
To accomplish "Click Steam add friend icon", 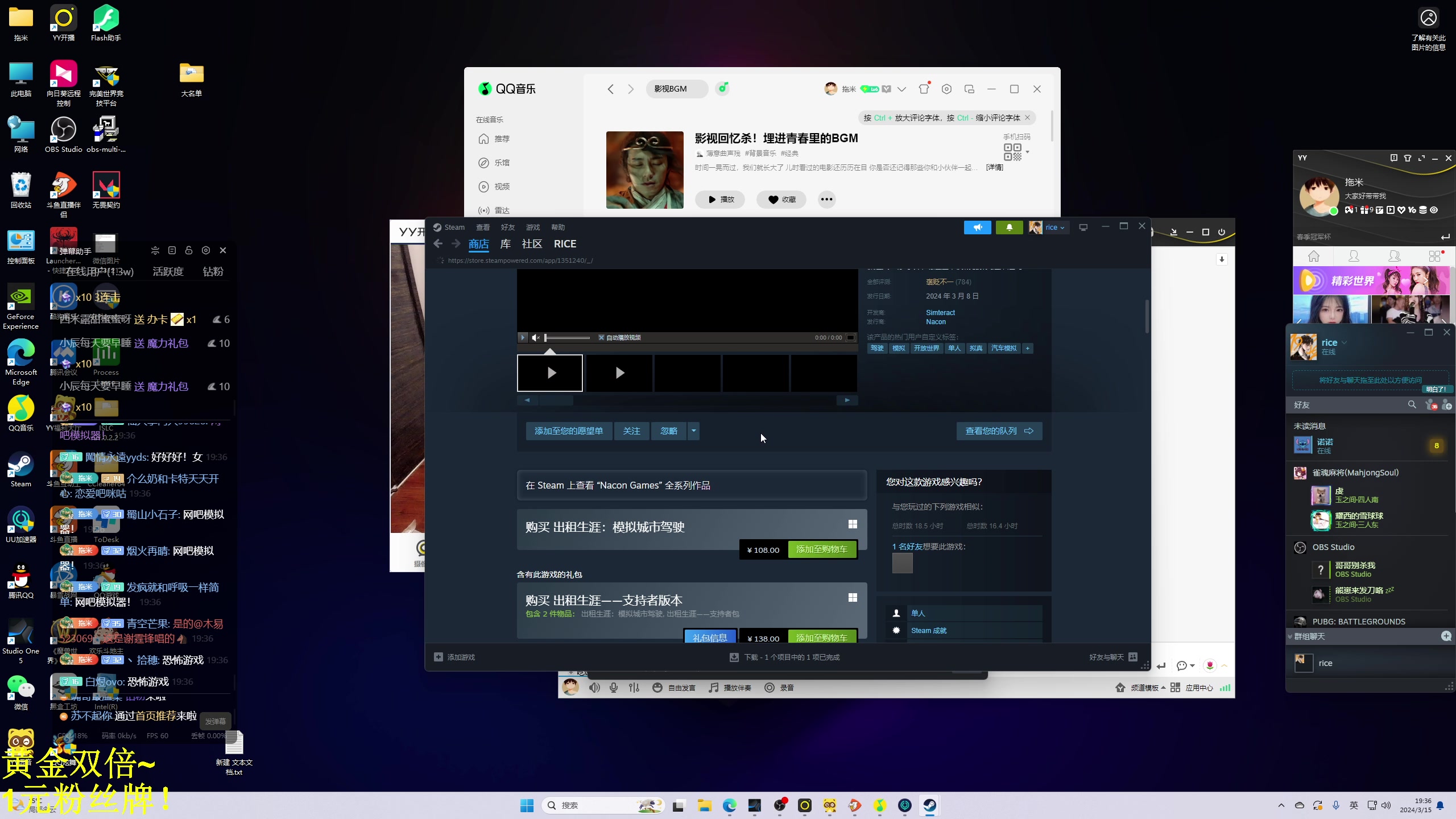I will coord(1446,405).
